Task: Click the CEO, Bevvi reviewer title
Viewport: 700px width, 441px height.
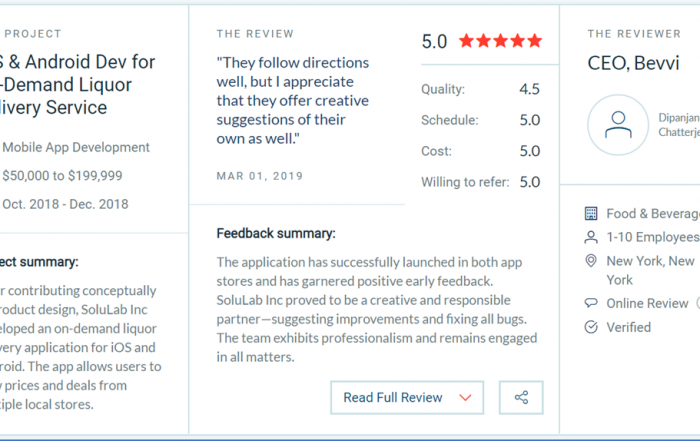Action: (633, 63)
